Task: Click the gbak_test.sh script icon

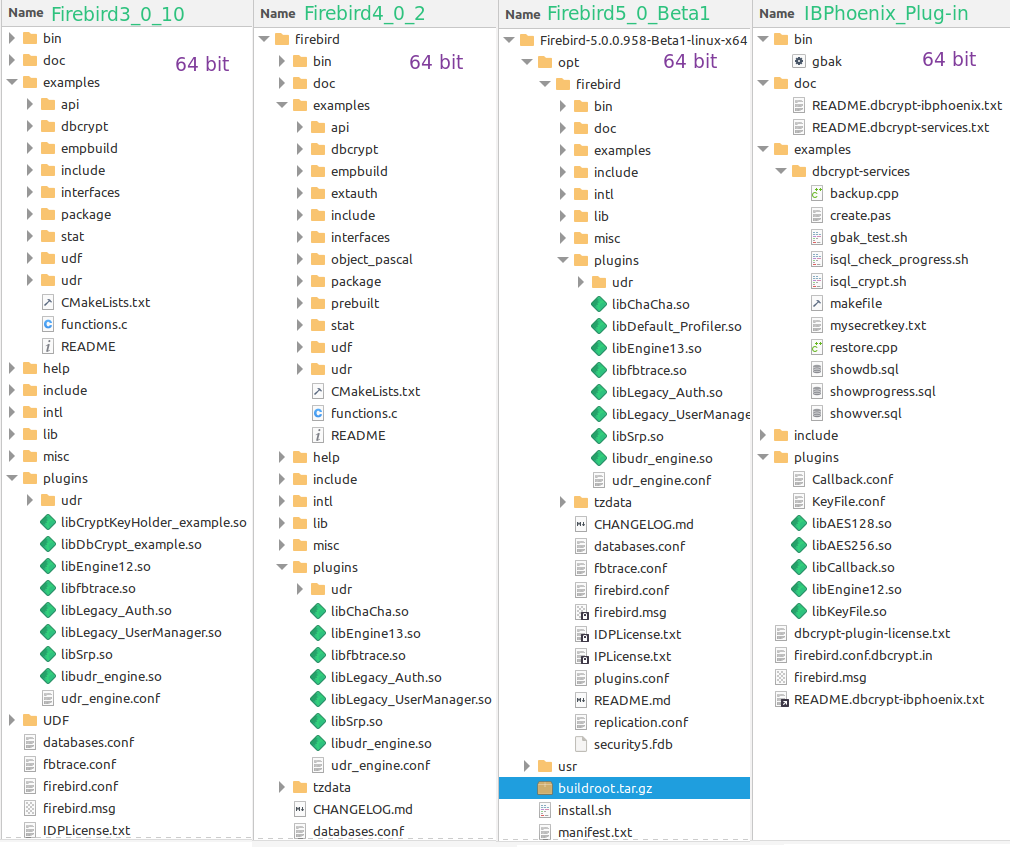Action: point(817,237)
